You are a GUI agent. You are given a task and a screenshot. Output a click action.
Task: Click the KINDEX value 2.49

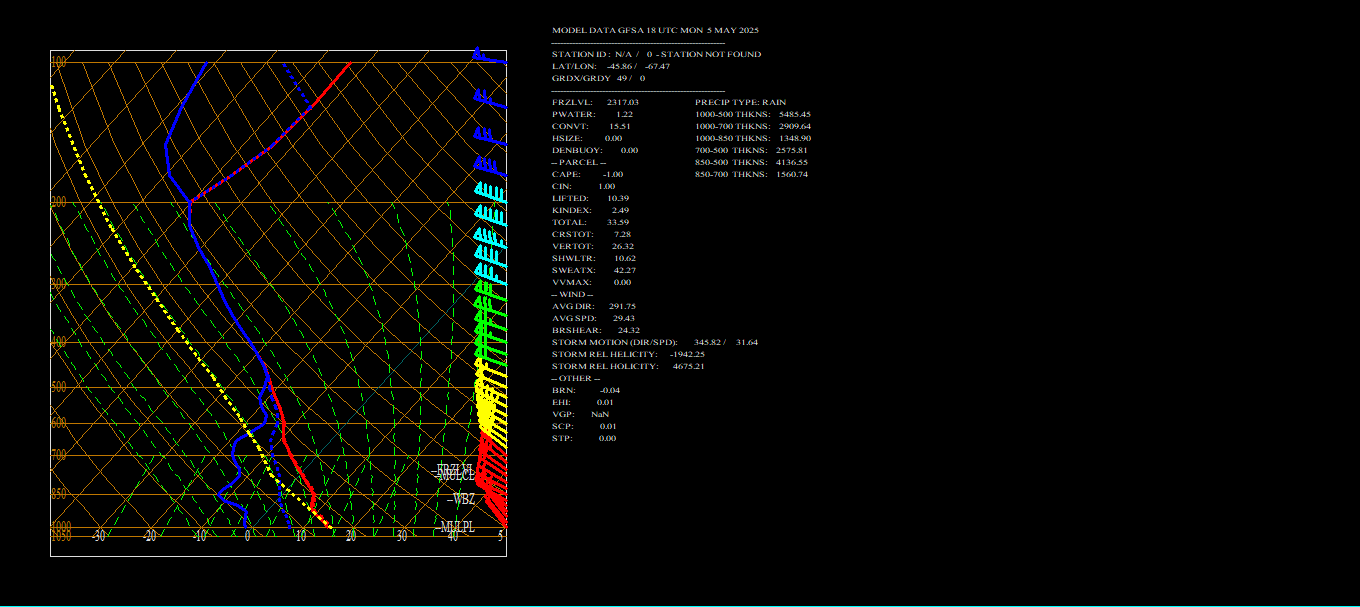point(620,210)
